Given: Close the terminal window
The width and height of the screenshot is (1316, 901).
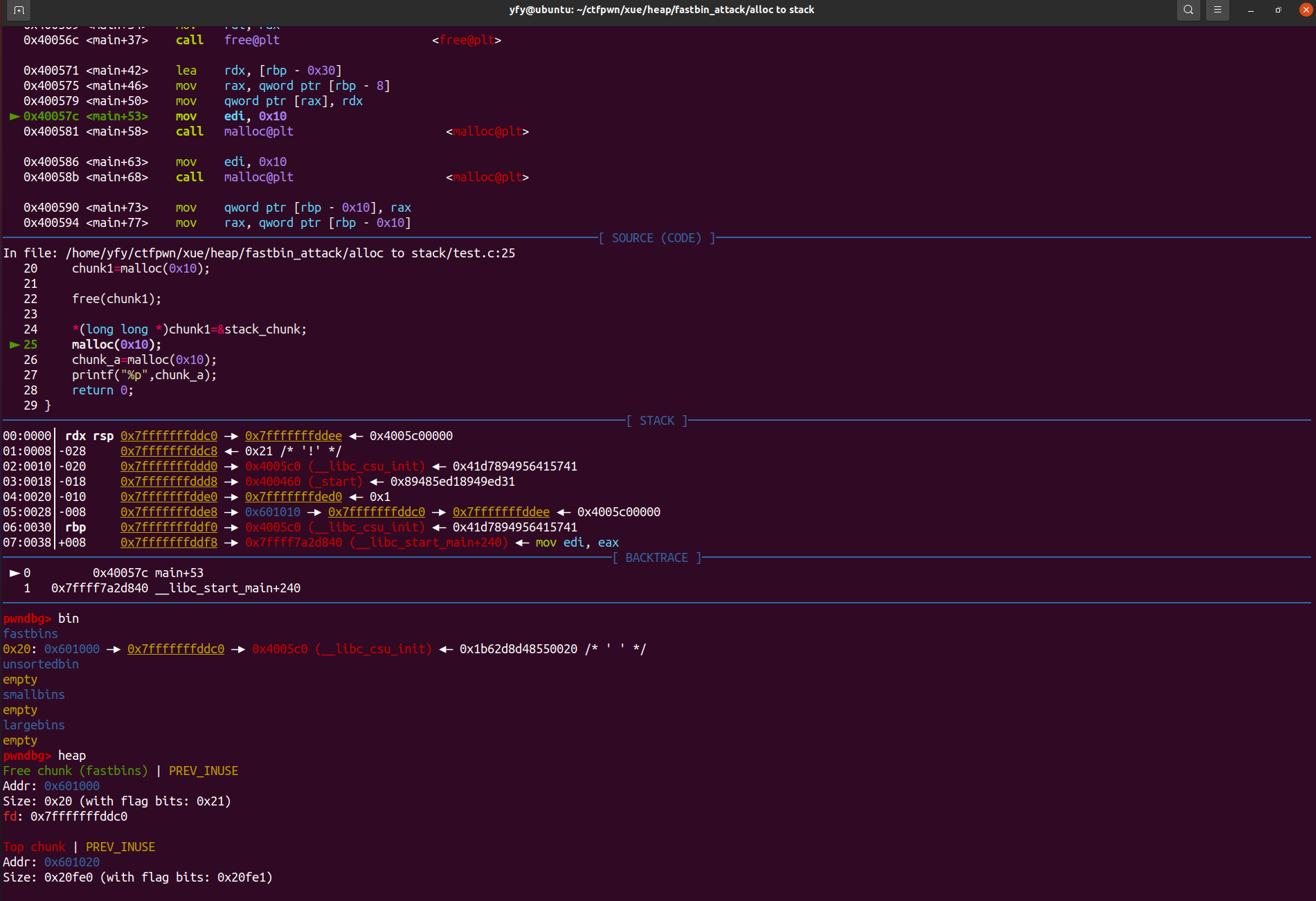Looking at the screenshot, I should (1306, 10).
